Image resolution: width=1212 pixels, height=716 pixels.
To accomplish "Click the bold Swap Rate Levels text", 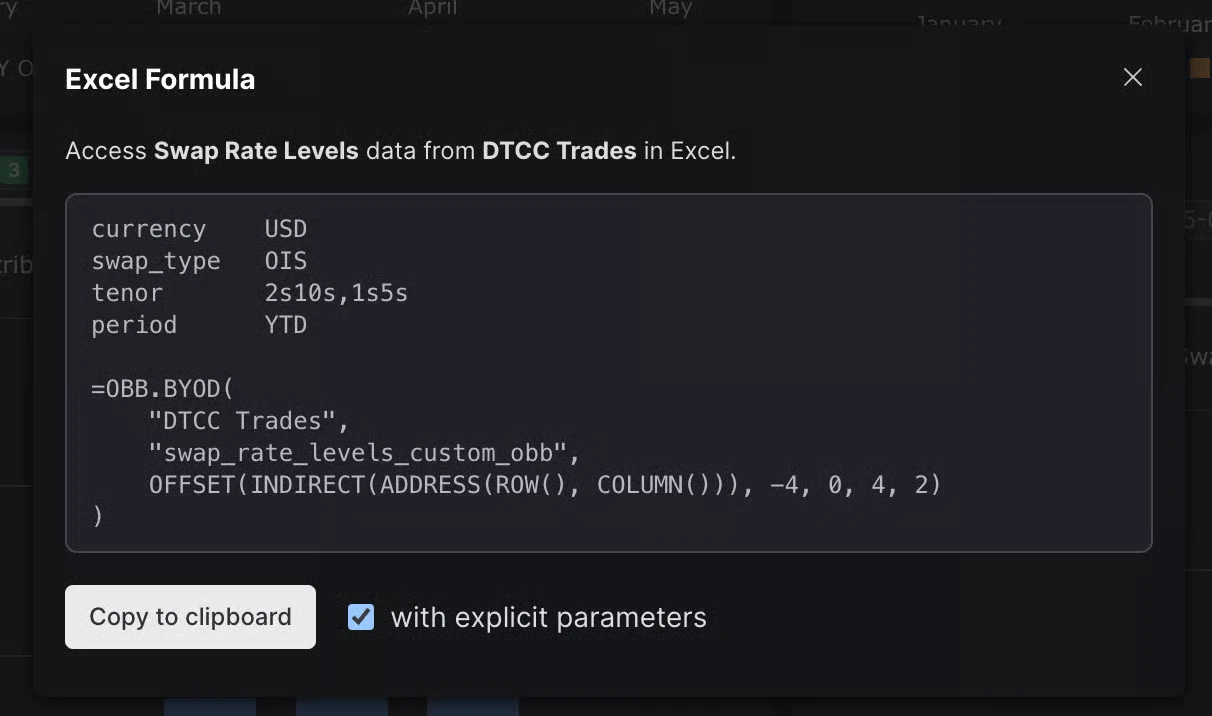I will tap(256, 152).
